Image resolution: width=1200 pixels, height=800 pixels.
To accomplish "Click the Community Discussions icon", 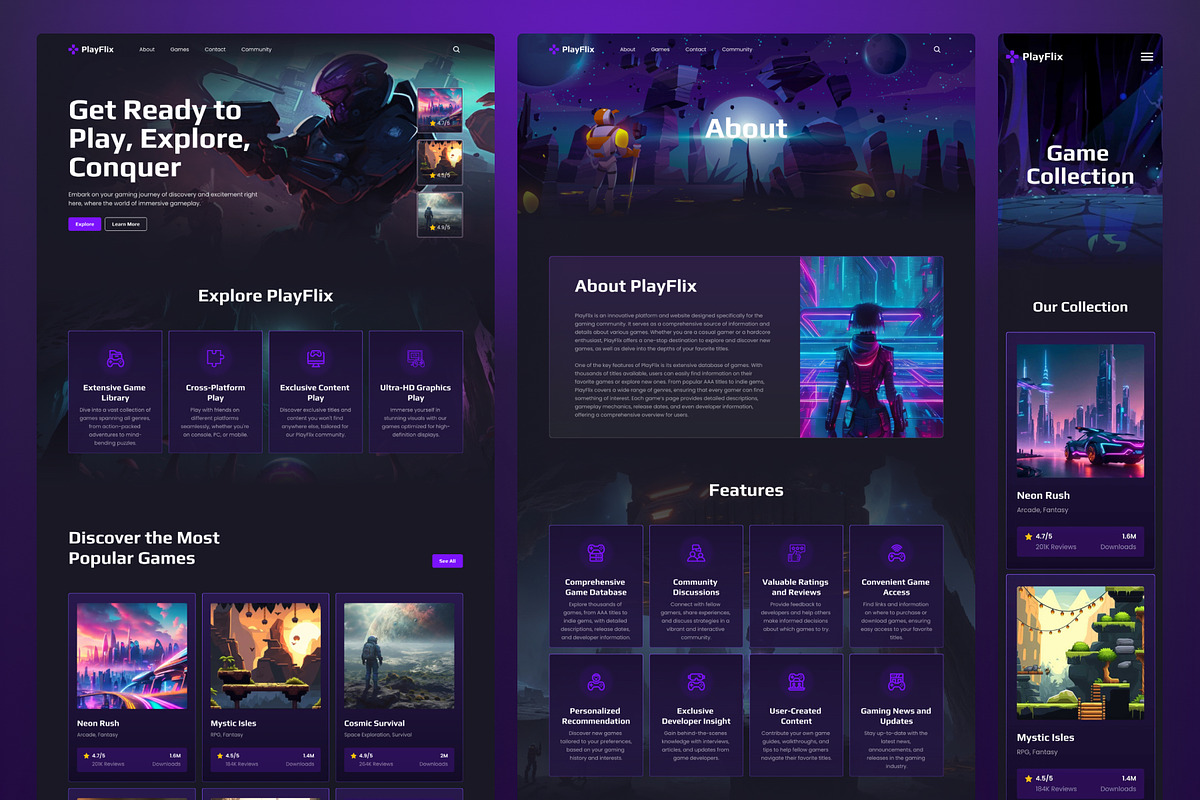I will [696, 552].
